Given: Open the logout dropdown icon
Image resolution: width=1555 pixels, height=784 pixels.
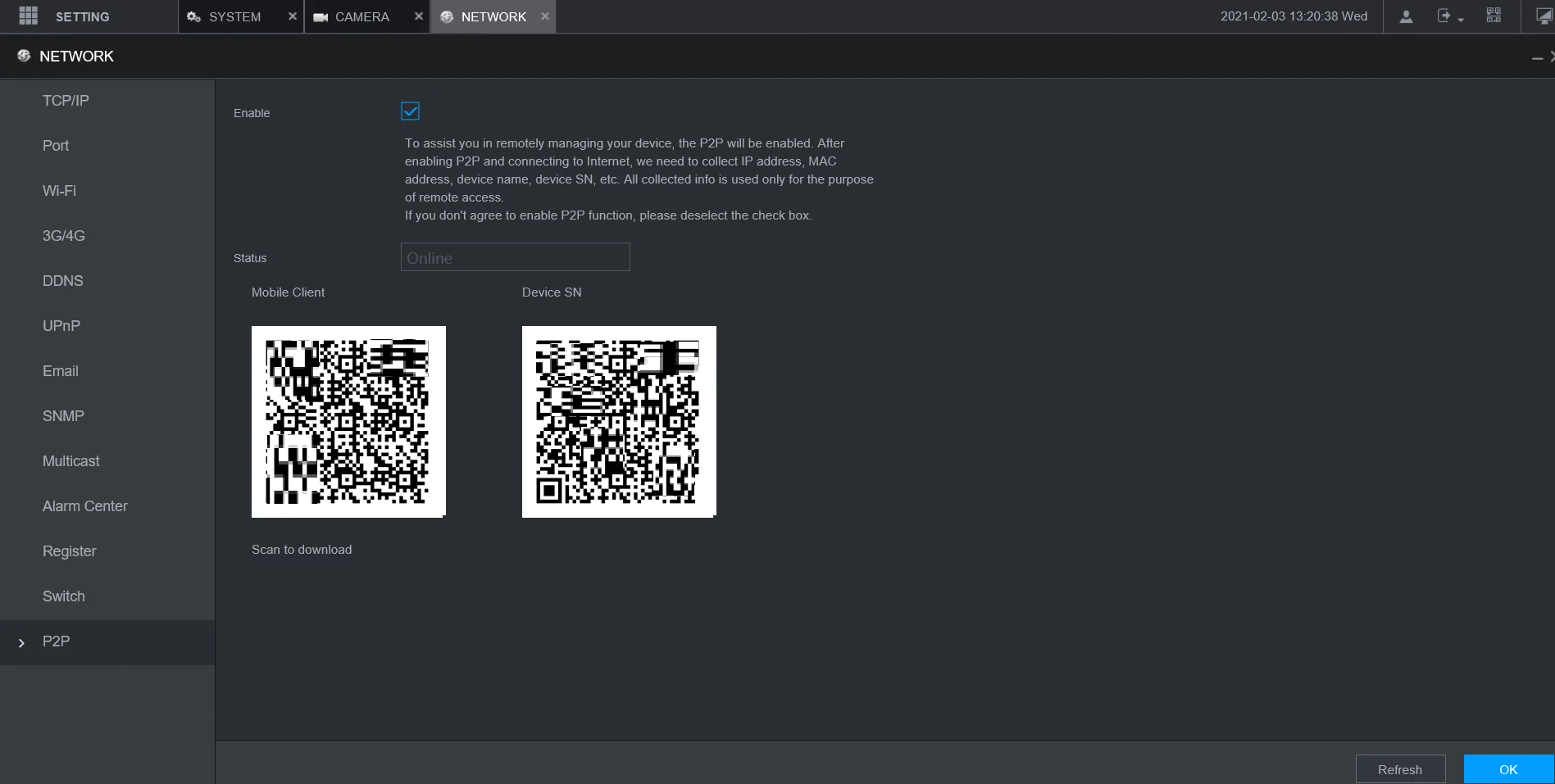Looking at the screenshot, I should pyautogui.click(x=1450, y=16).
